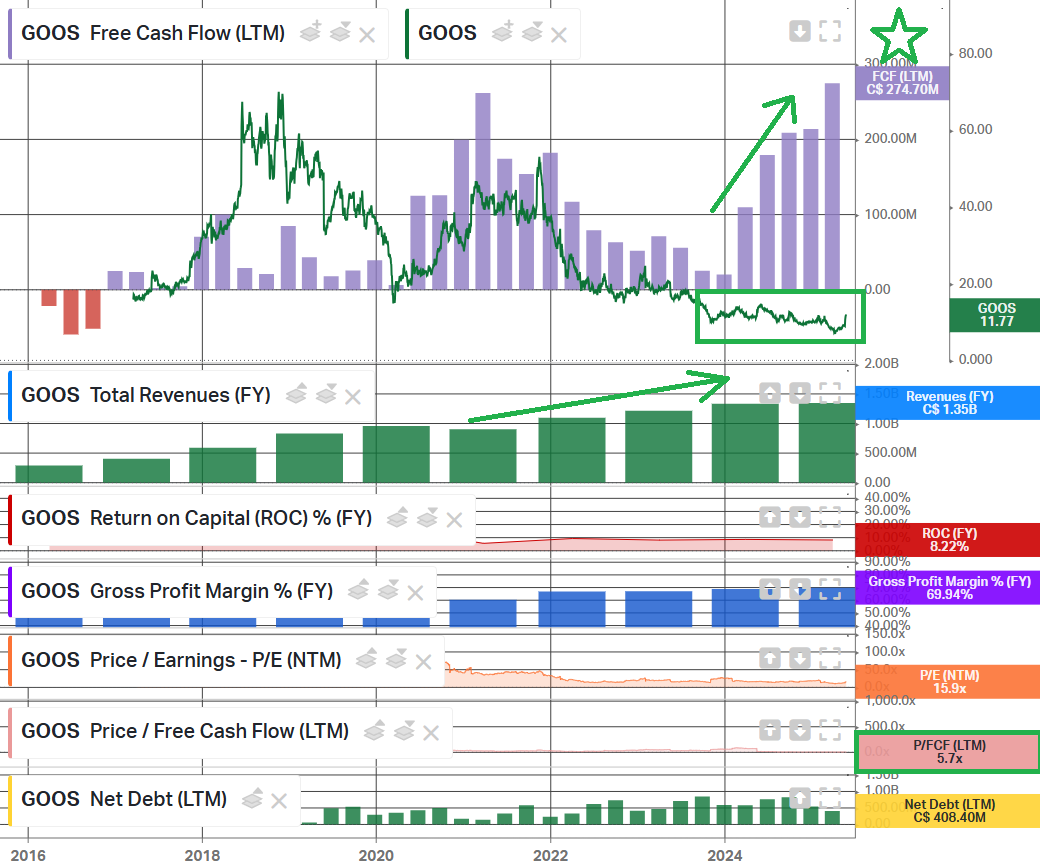Move the Return on Capital pane down
The height and width of the screenshot is (867, 1040).
tap(800, 517)
